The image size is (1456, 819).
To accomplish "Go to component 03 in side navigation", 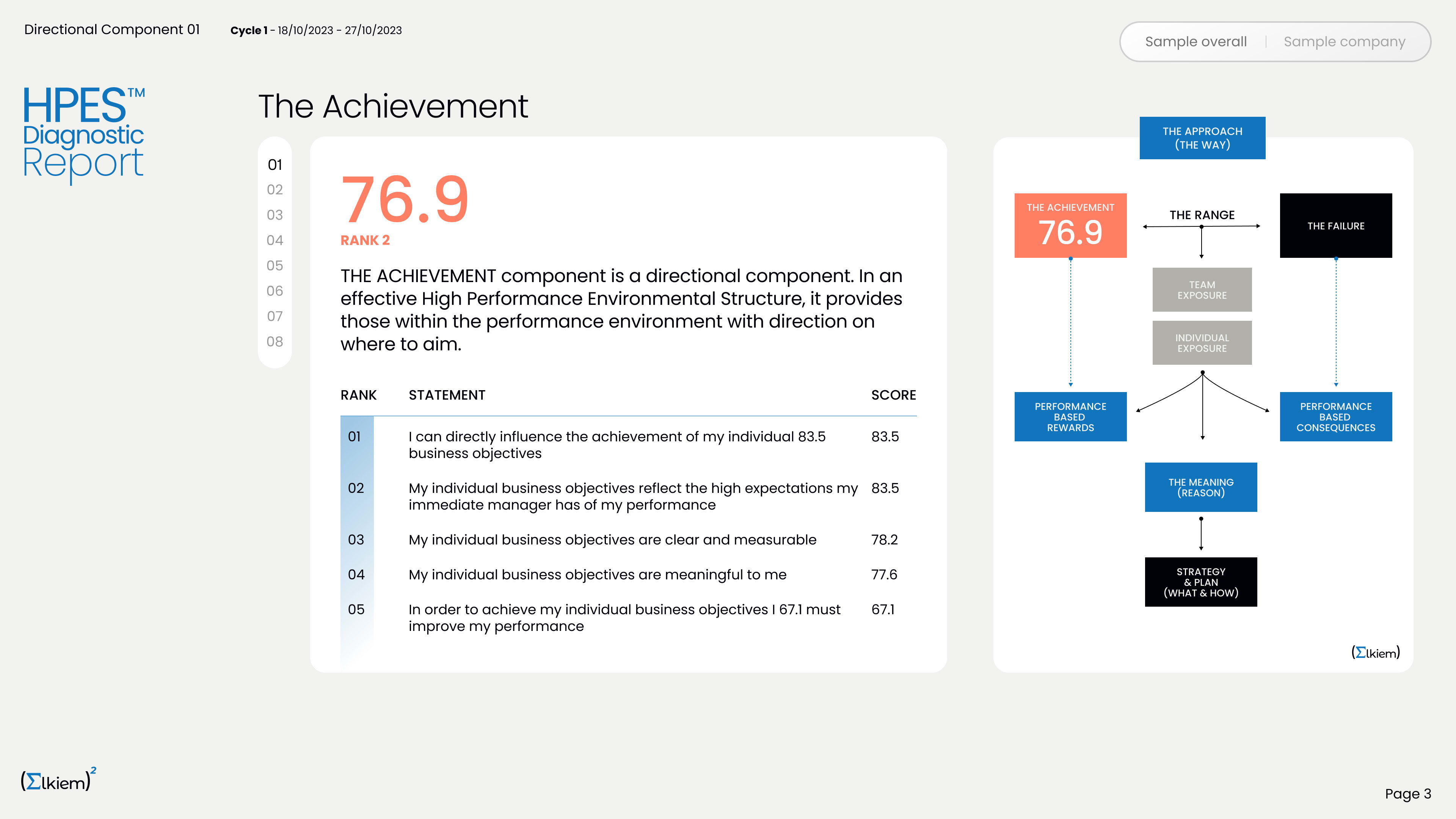I will point(275,215).
